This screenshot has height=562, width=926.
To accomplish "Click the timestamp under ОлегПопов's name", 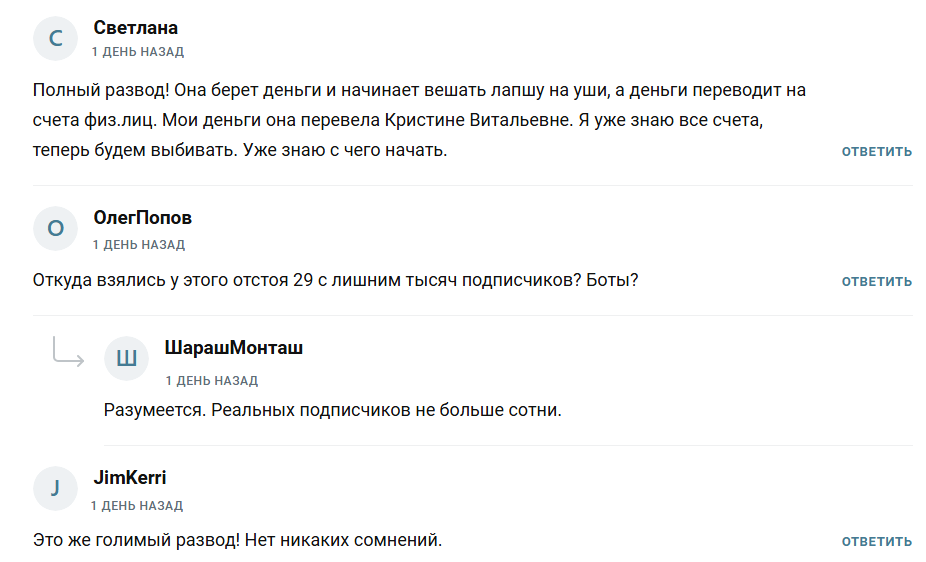I will coord(138,245).
